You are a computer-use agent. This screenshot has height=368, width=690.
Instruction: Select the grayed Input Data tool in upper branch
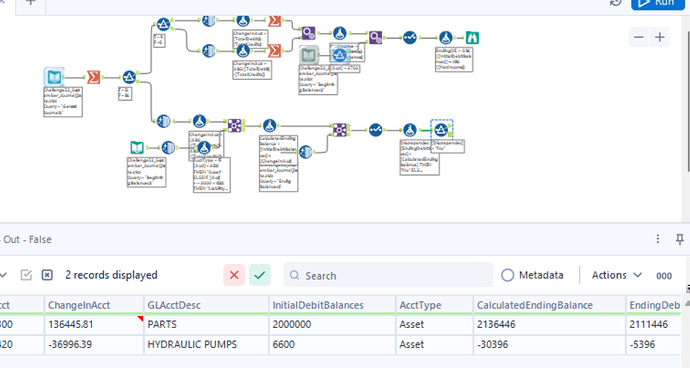pyautogui.click(x=308, y=55)
